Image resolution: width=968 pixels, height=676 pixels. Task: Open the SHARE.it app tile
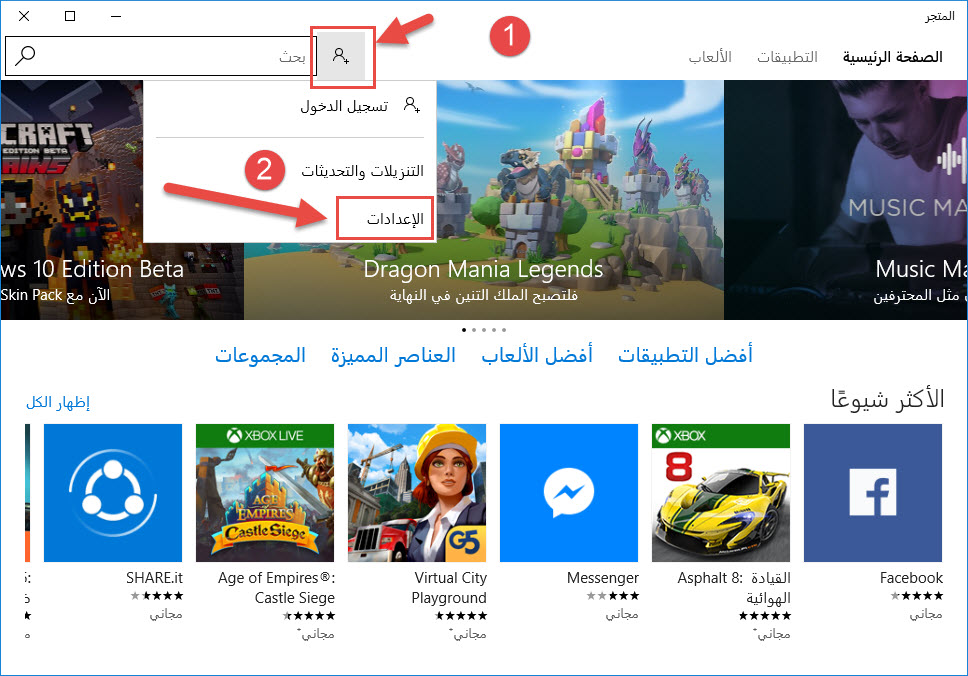click(113, 493)
